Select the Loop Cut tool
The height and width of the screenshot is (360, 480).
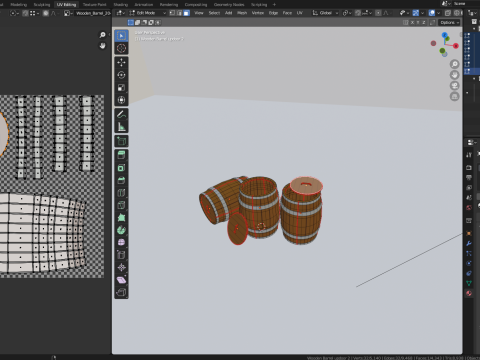(x=121, y=193)
